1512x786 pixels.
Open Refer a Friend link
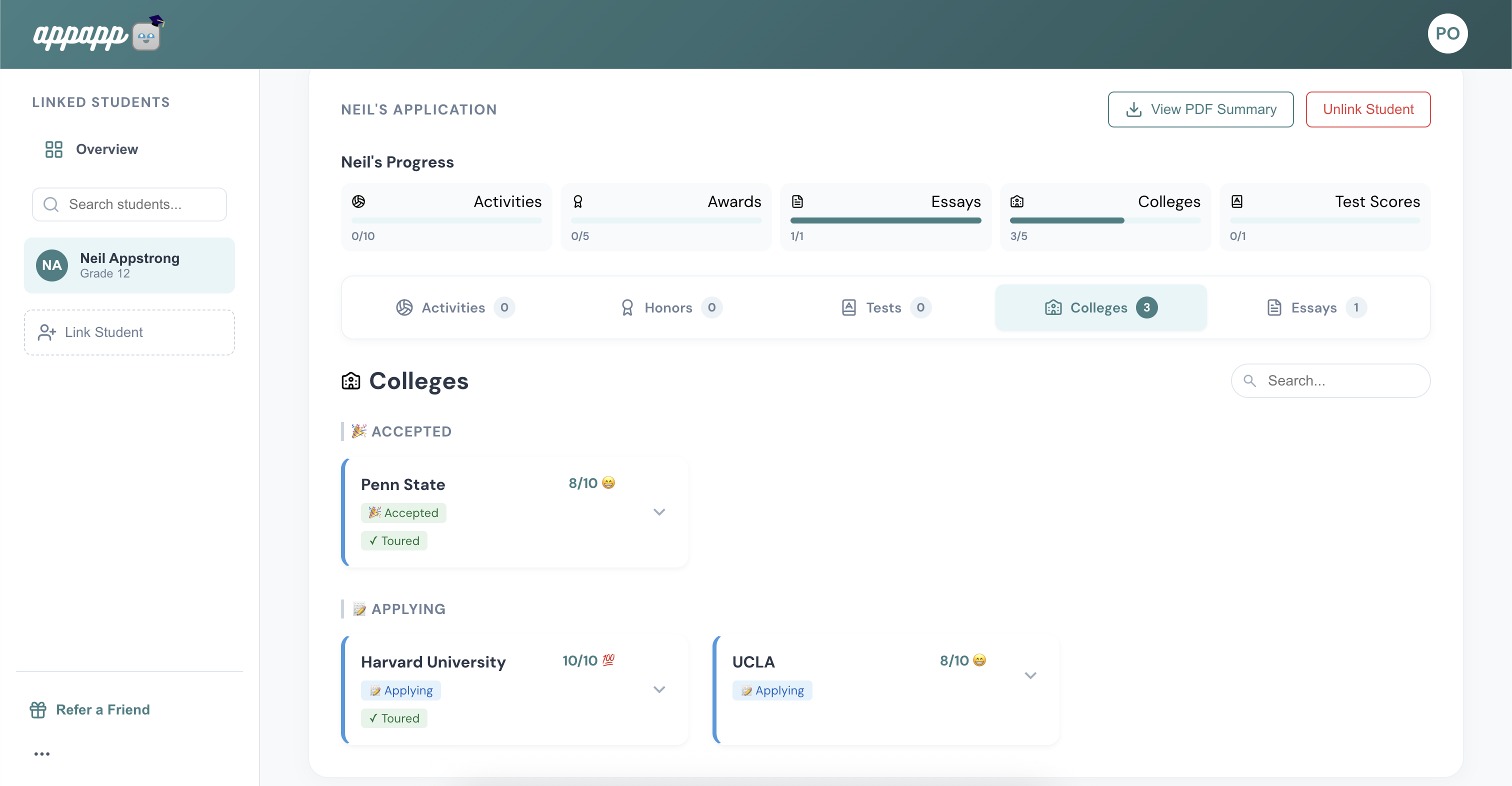pyautogui.click(x=90, y=709)
